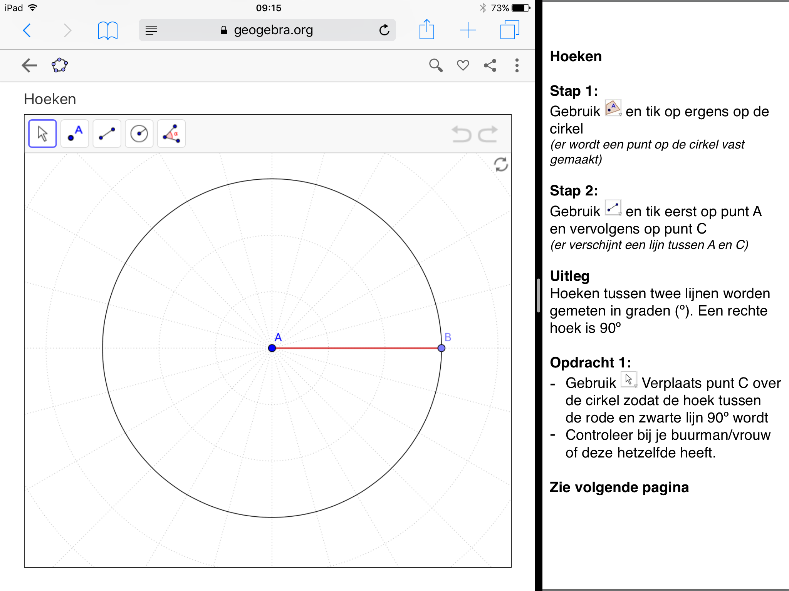
Task: Select the Move arrow tool
Action: [42, 134]
